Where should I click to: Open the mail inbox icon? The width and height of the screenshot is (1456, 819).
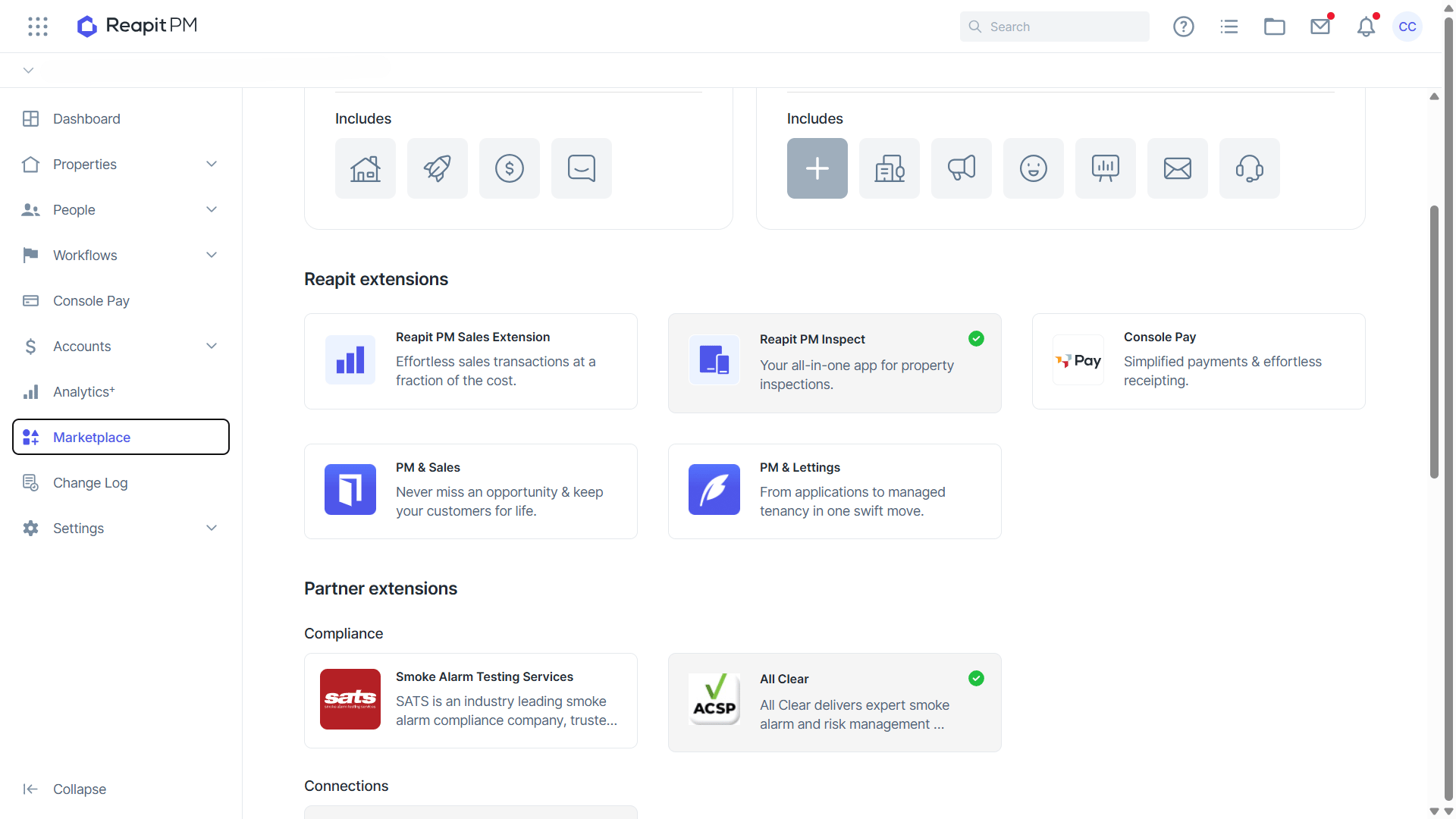(1320, 27)
